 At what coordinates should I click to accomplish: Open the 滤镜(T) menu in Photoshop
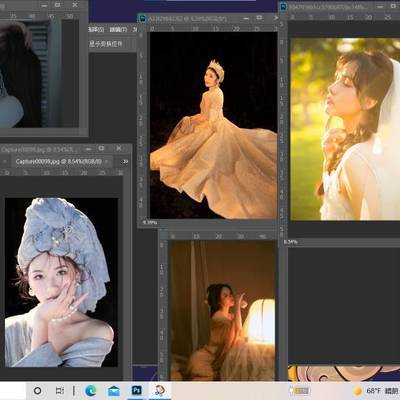118,30
